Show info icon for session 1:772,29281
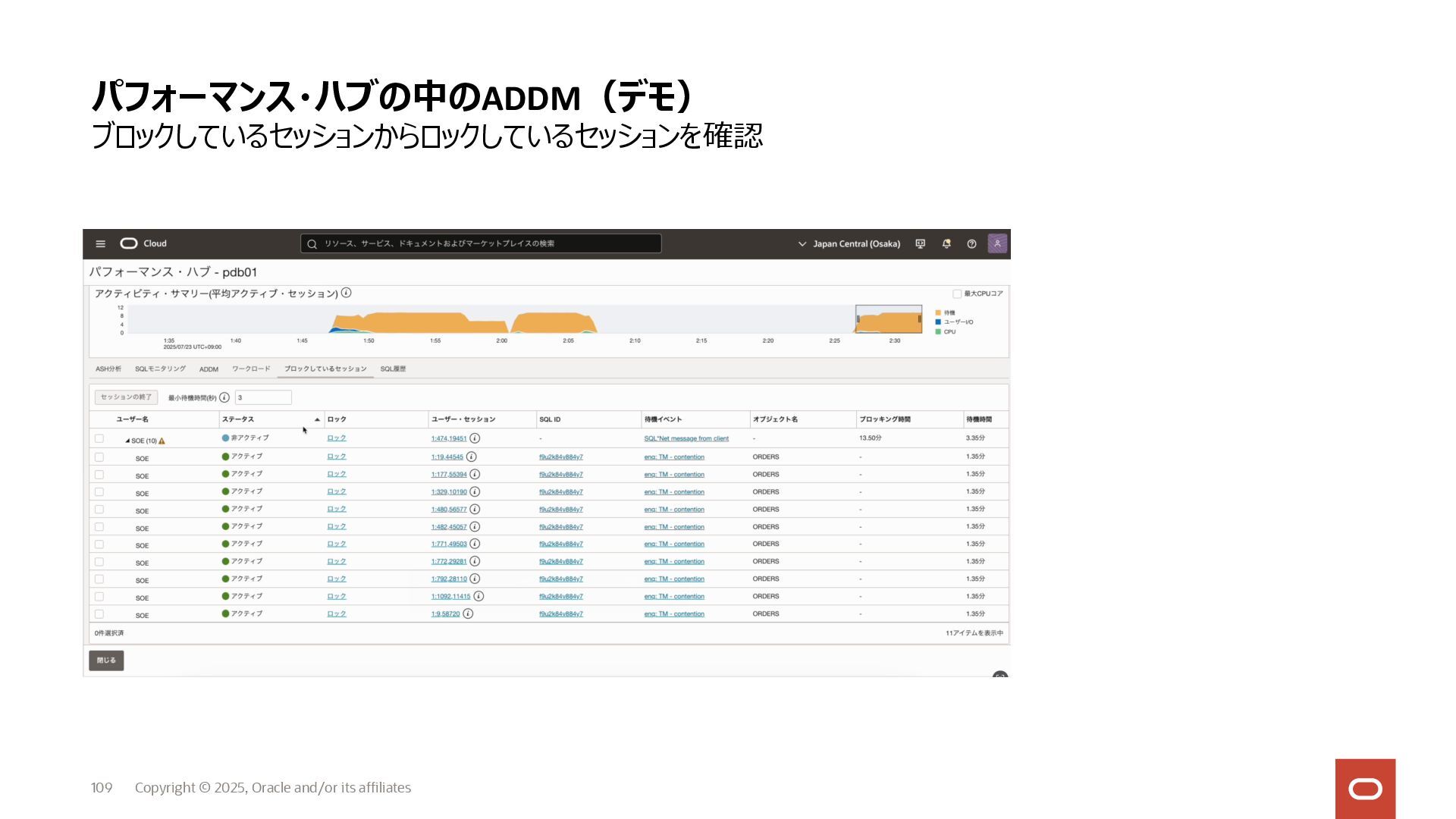1456x819 pixels. tap(475, 561)
